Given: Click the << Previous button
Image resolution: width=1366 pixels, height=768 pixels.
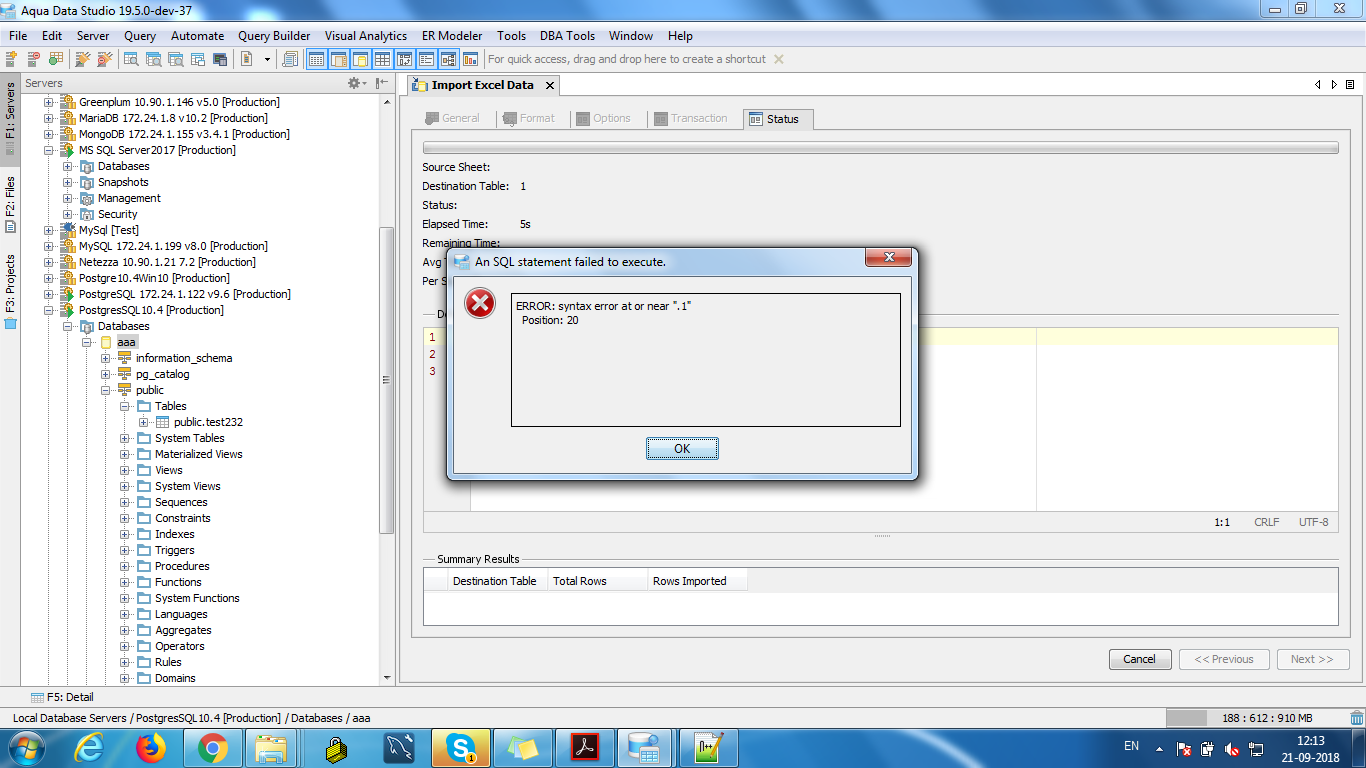Looking at the screenshot, I should coord(1224,659).
